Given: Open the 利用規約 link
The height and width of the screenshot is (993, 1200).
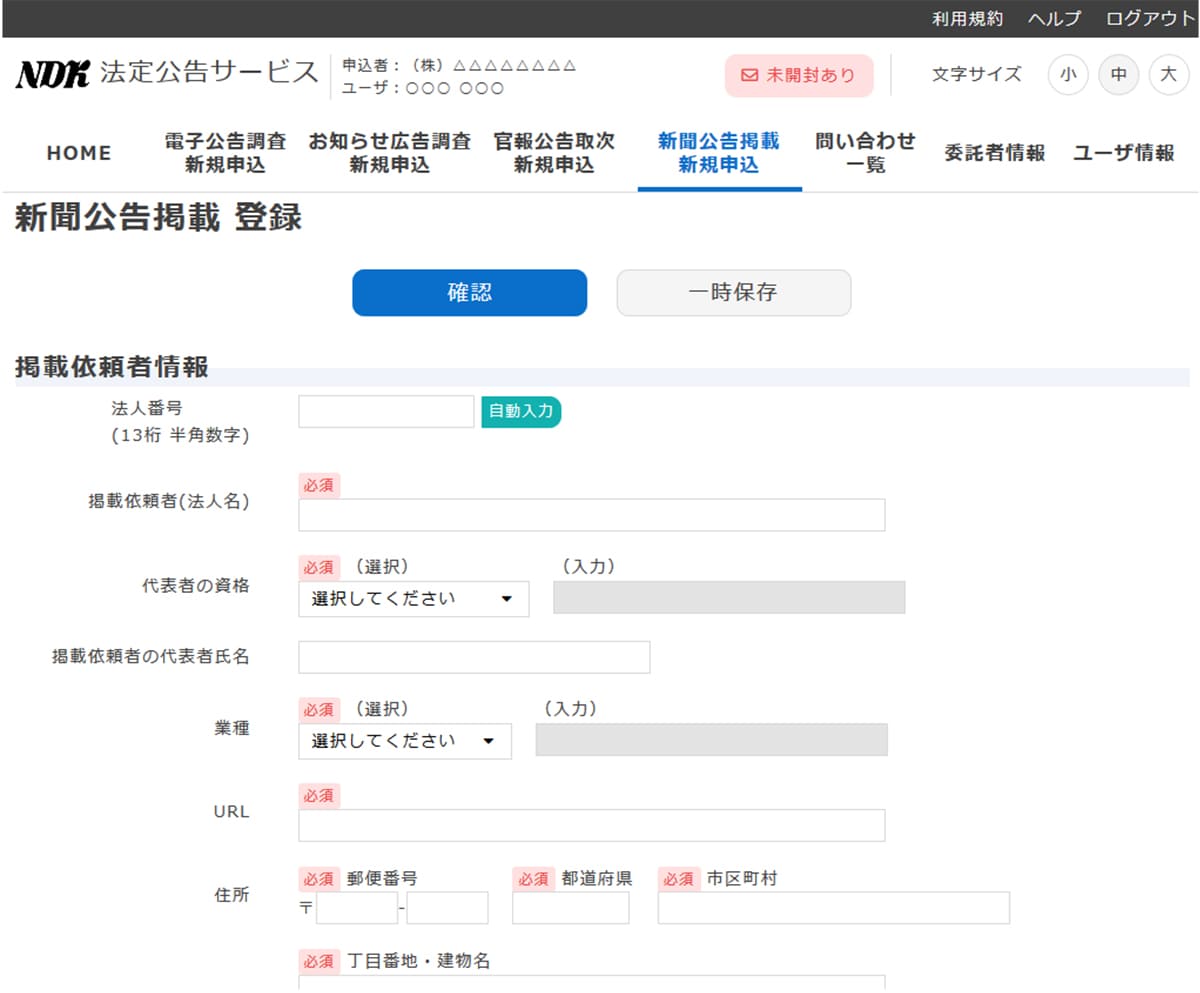Looking at the screenshot, I should 967,19.
